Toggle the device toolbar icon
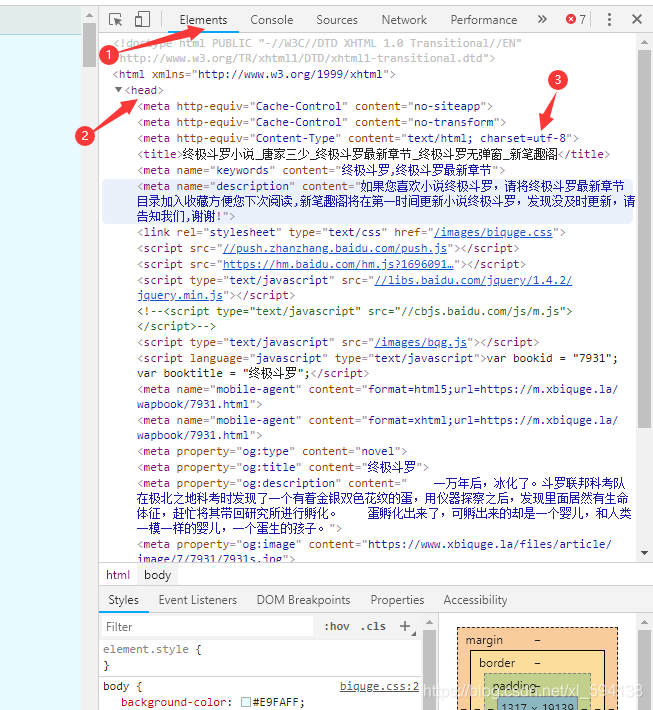This screenshot has width=653, height=710. (x=142, y=19)
